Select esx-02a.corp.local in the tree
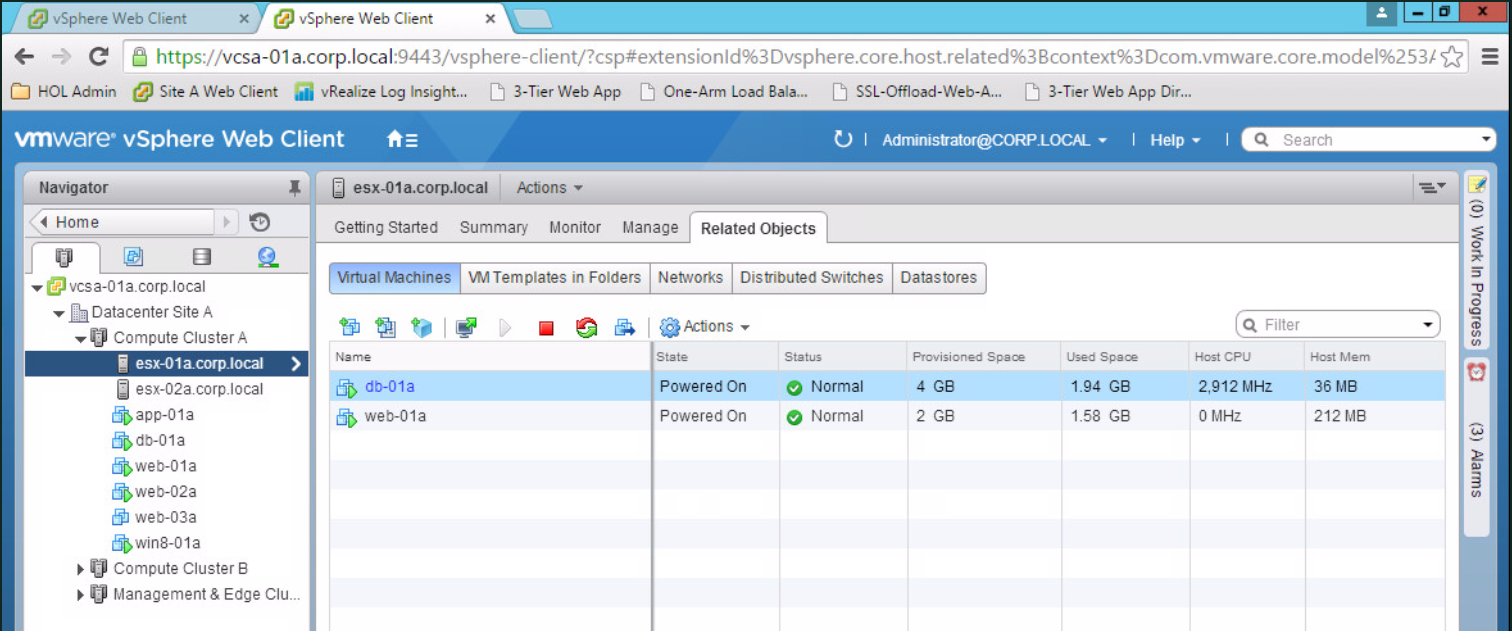Viewport: 1512px width, 631px height. [199, 389]
